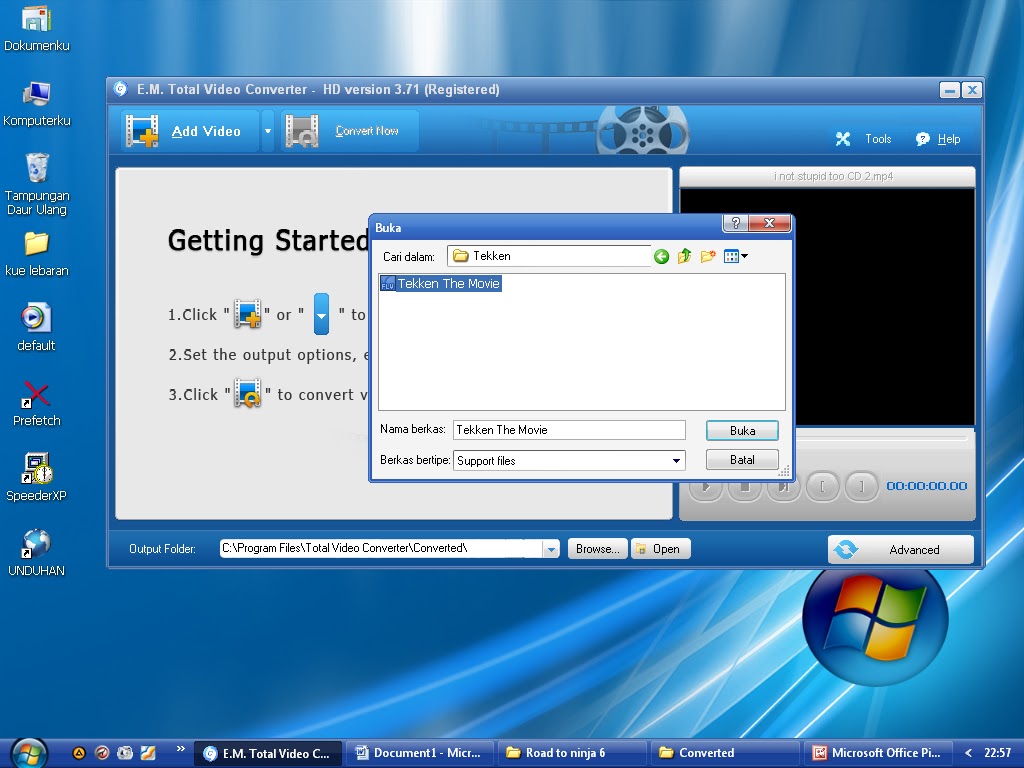Click the dialog help question mark button

(x=735, y=223)
